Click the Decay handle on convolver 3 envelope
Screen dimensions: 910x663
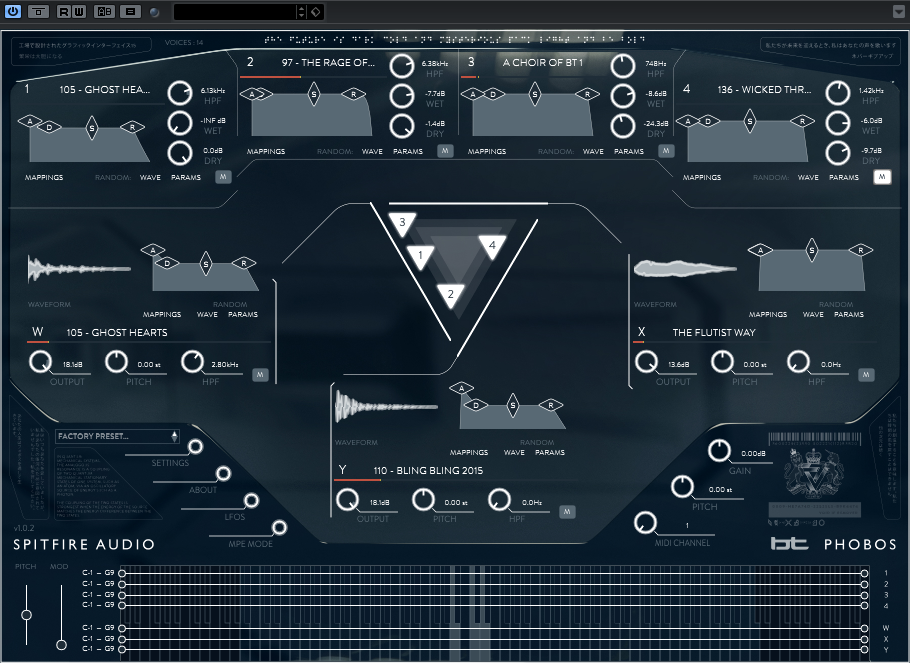click(x=493, y=94)
